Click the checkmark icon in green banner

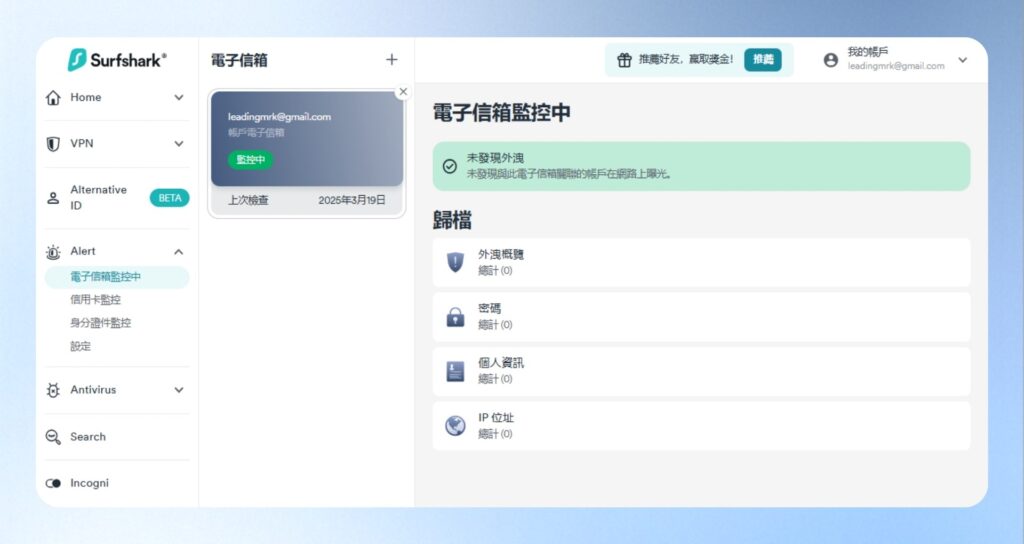[x=450, y=166]
